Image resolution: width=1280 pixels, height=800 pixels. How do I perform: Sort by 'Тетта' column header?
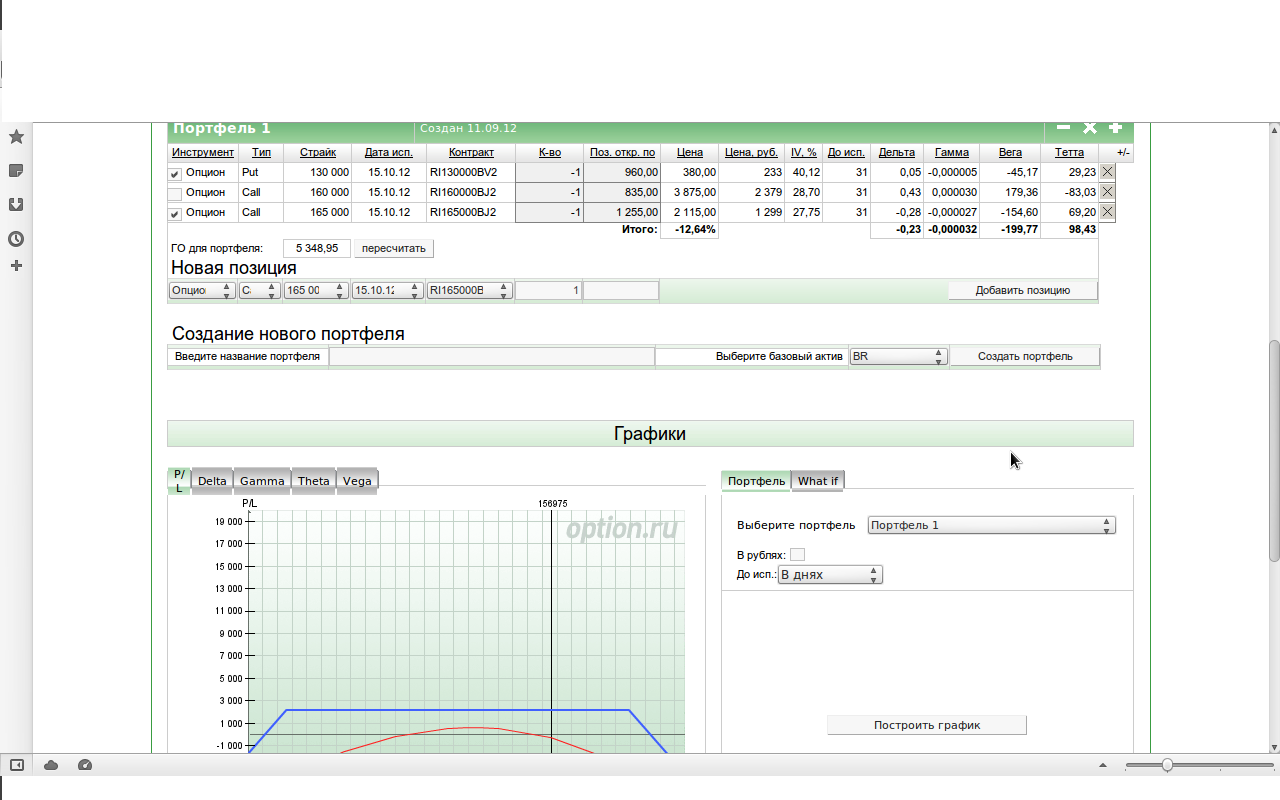point(1069,152)
